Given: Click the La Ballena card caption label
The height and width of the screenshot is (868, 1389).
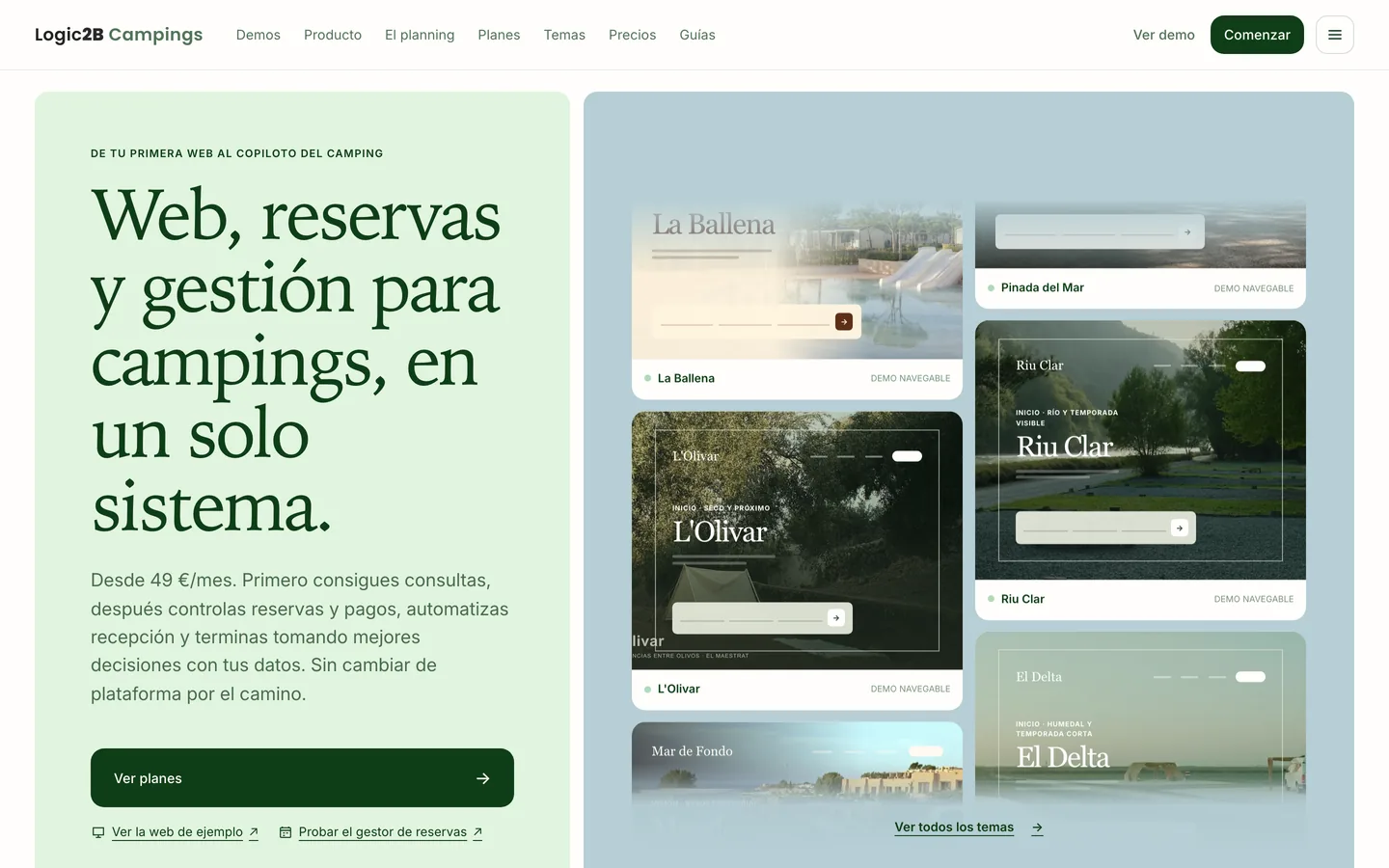Looking at the screenshot, I should click(x=686, y=378).
